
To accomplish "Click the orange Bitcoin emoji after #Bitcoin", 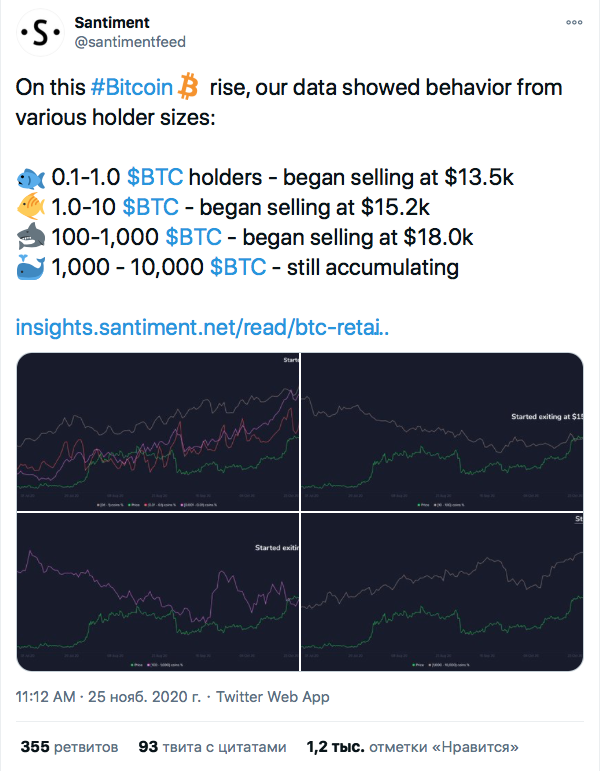I will coord(190,86).
